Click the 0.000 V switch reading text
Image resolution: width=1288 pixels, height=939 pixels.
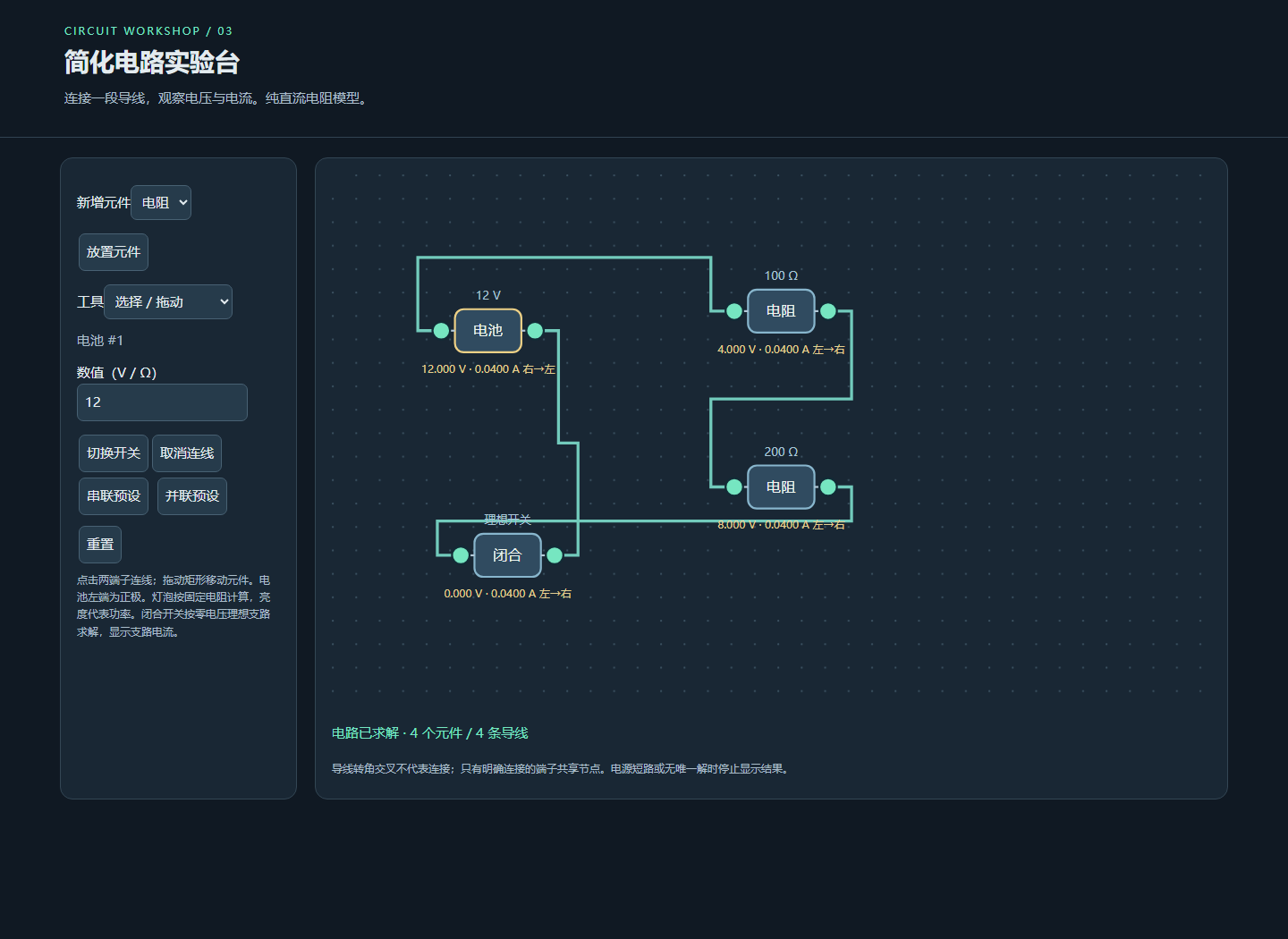507,594
